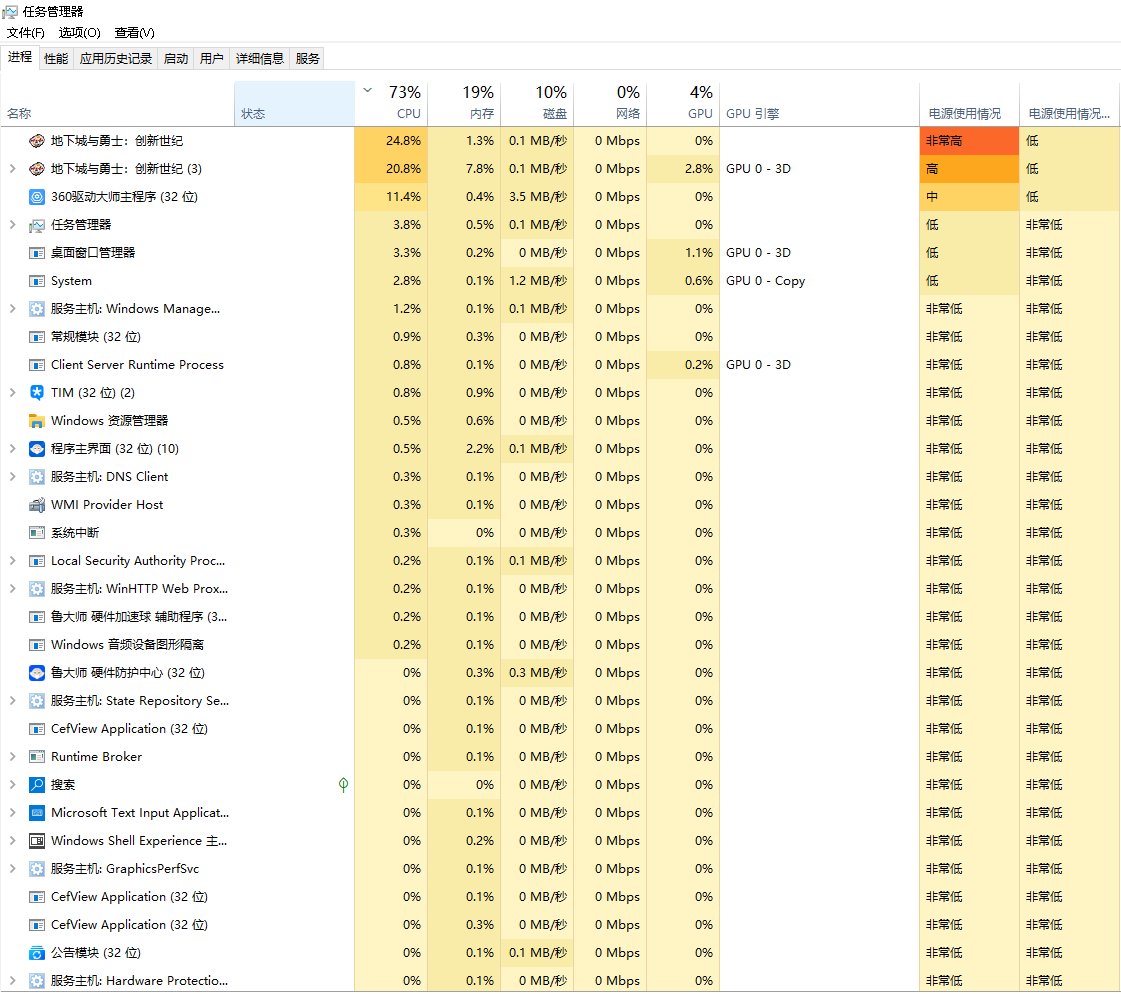Click the Runtime Broker icon
Image resolution: width=1121 pixels, height=994 pixels.
click(36, 757)
